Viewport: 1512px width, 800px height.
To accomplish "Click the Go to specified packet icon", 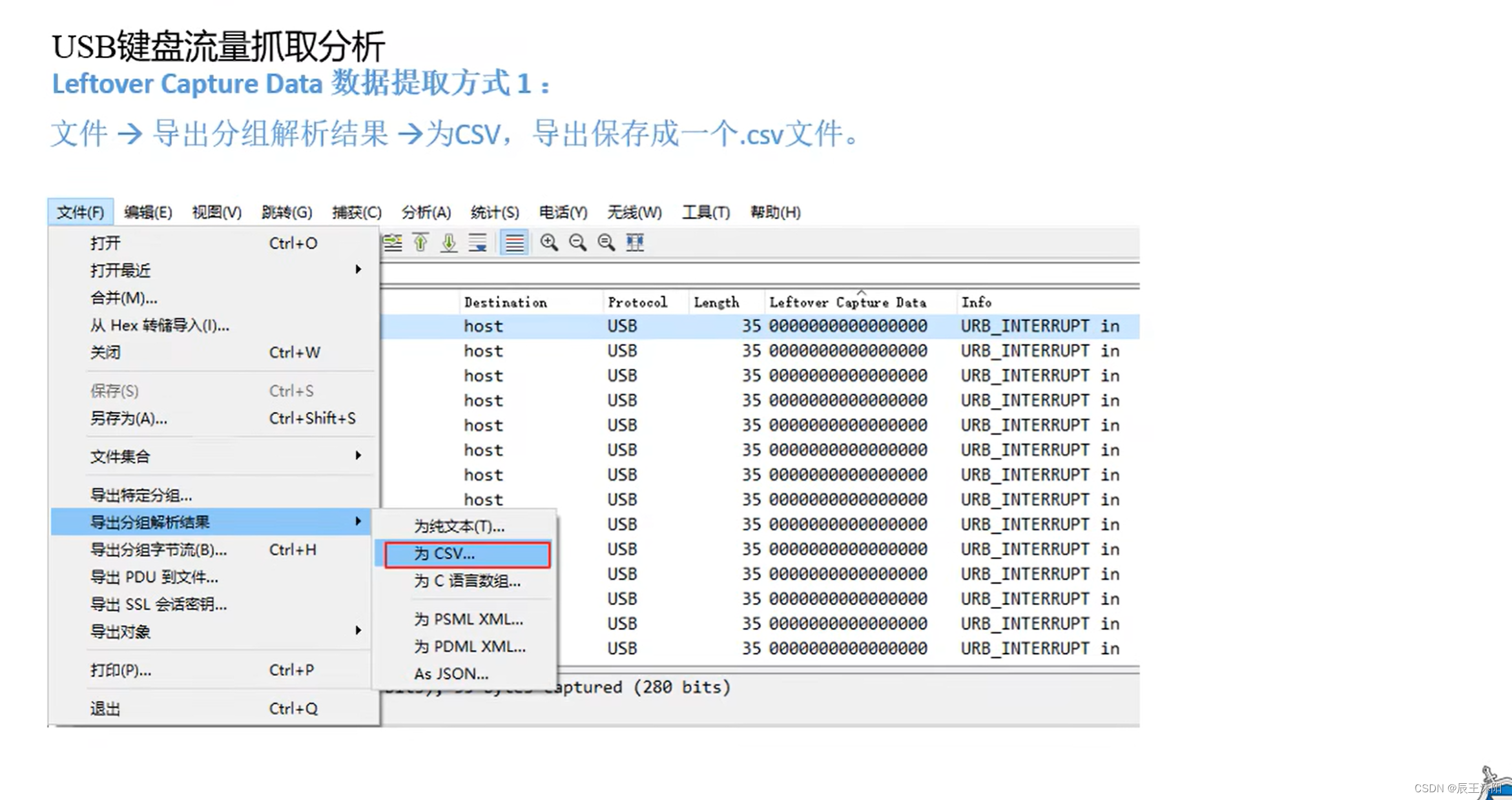I will click(393, 243).
